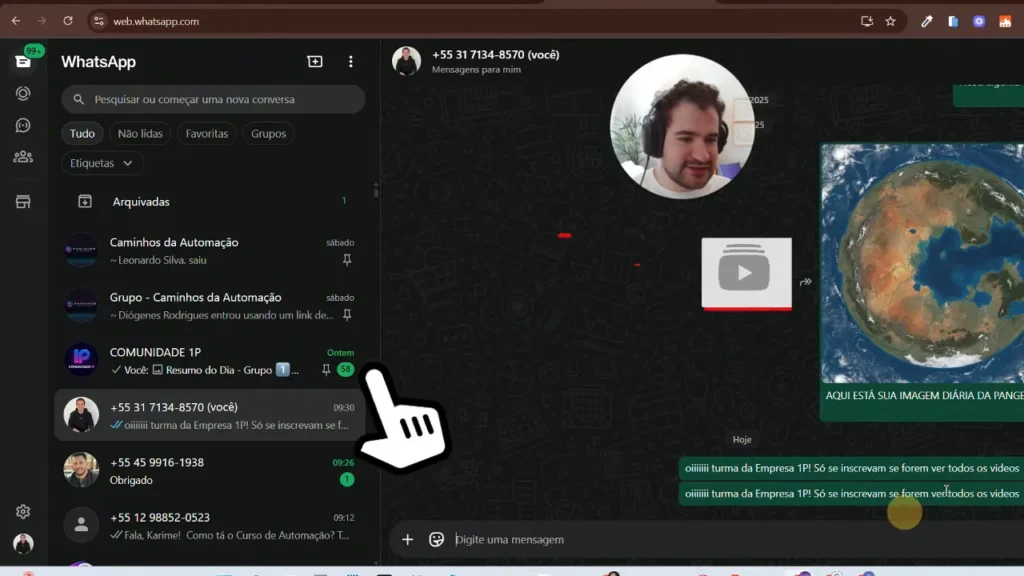1024x576 pixels.
Task: Click the plus attach icon
Action: coord(407,540)
